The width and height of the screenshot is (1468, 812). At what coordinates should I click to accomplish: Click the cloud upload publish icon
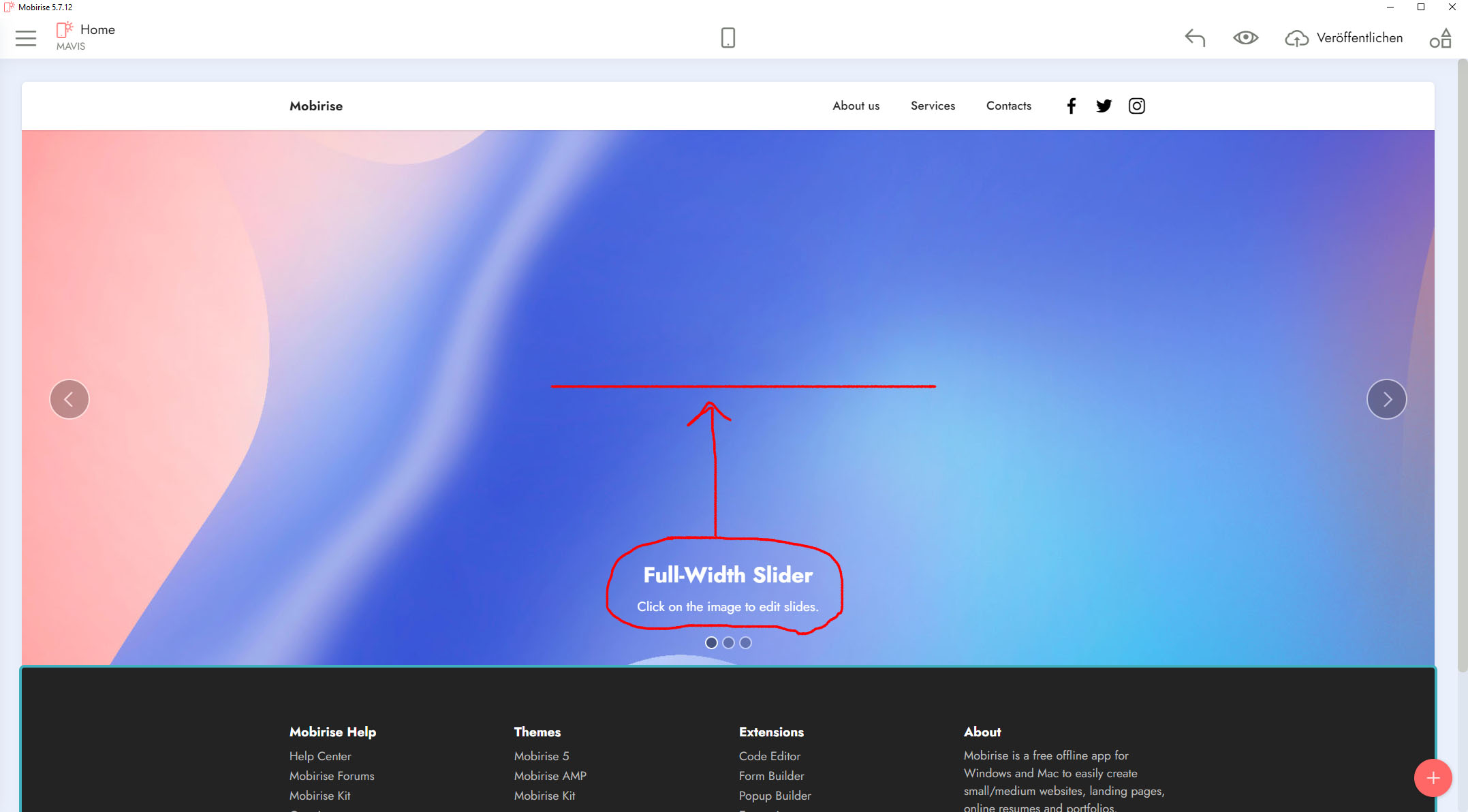(1296, 38)
